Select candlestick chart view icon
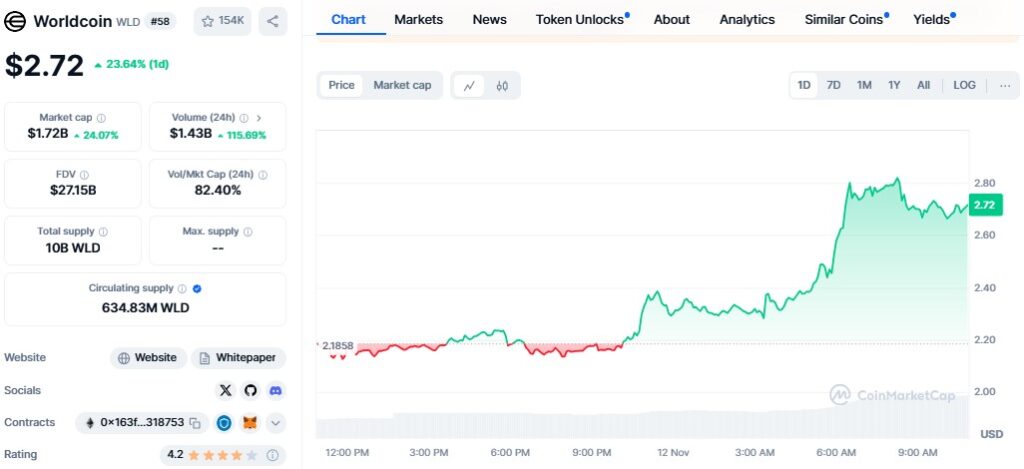Screen dimensions: 1024x469 (502, 86)
